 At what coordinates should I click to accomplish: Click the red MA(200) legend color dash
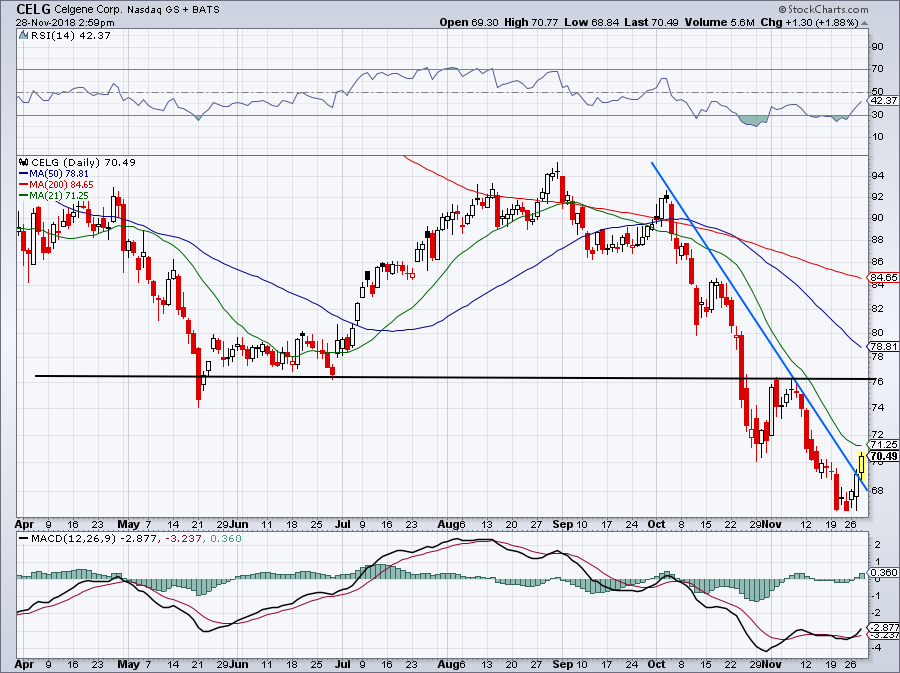[x=24, y=185]
